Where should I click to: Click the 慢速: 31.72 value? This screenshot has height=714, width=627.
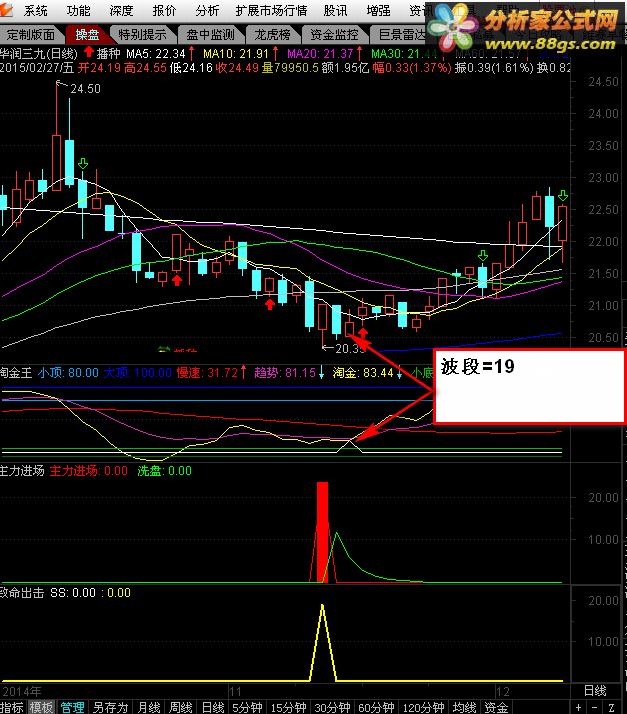(207, 373)
